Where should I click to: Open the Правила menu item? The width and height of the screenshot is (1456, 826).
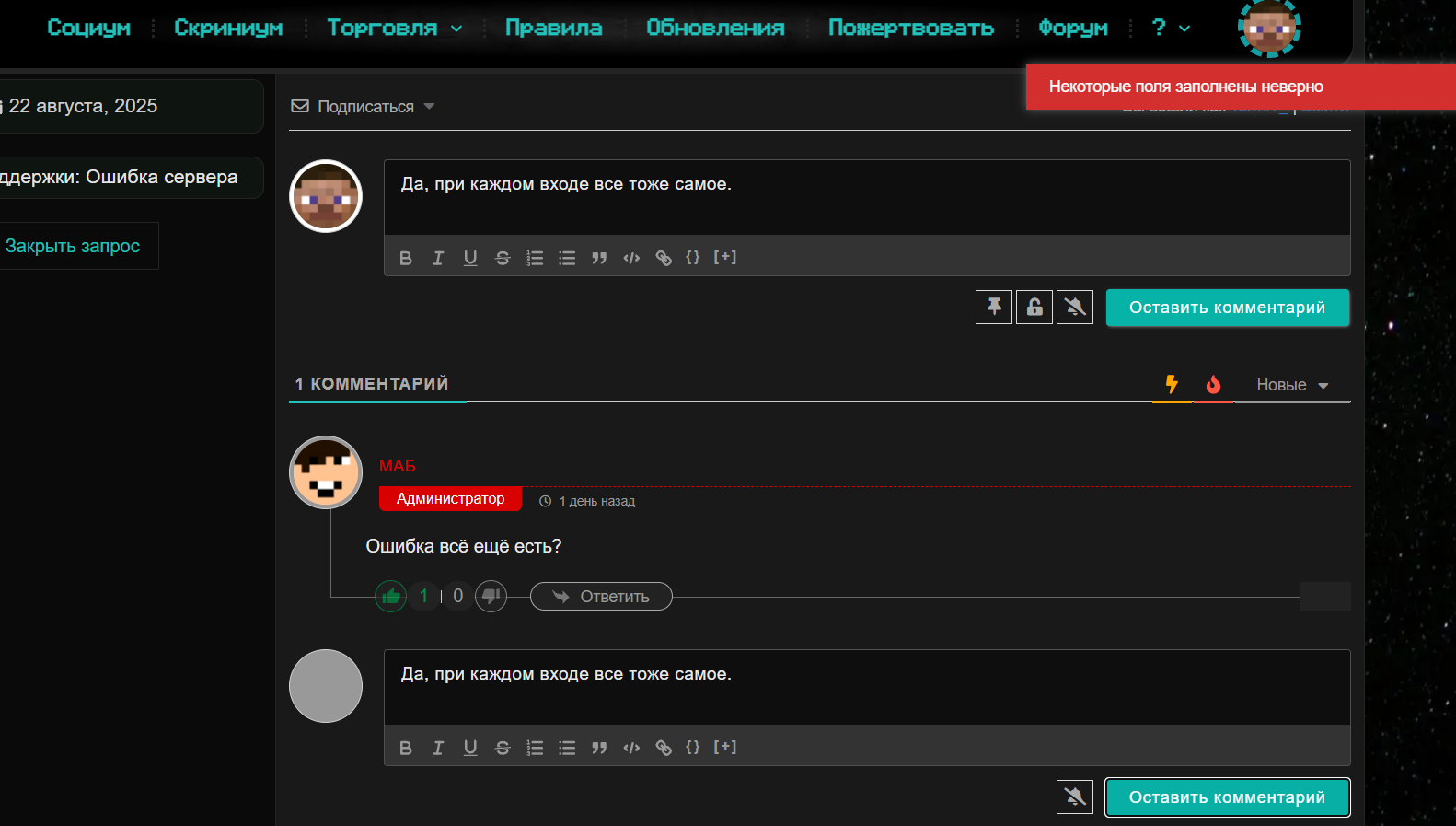[x=553, y=28]
